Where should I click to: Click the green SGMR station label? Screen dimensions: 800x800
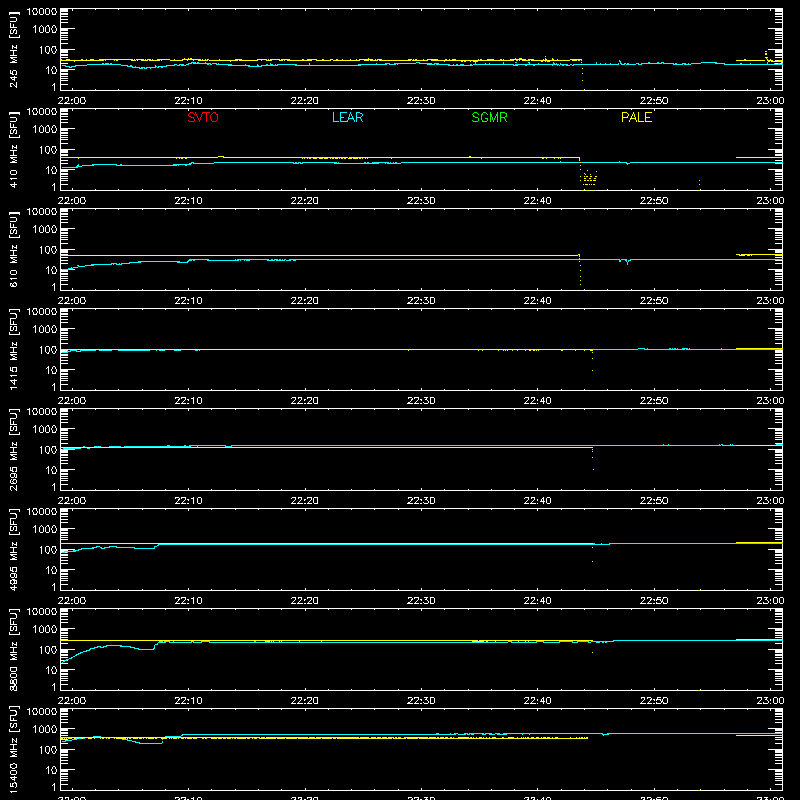click(489, 117)
